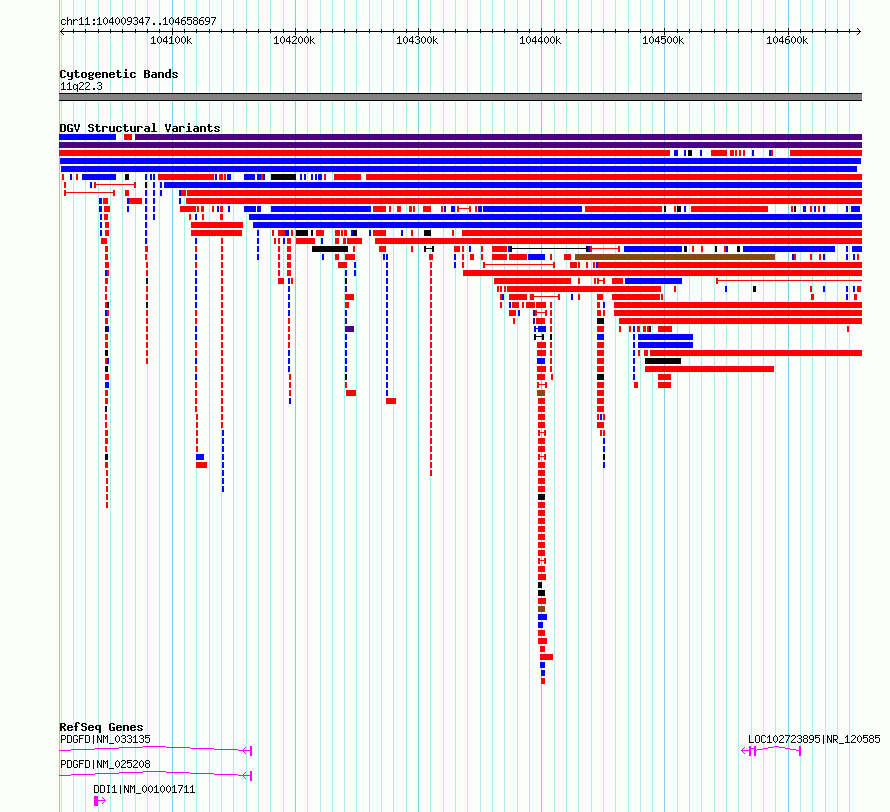Click the long brown variant bar in DGV track
This screenshot has height=812, width=890.
coord(675,257)
